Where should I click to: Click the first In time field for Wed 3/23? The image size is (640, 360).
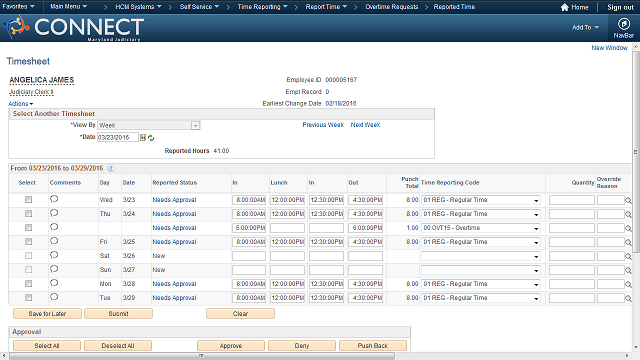point(249,200)
